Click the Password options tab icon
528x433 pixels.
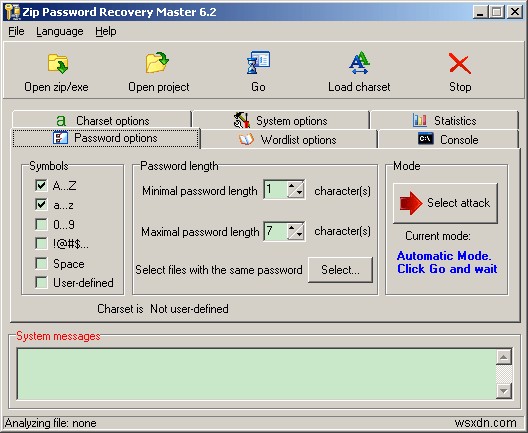pyautogui.click(x=60, y=138)
